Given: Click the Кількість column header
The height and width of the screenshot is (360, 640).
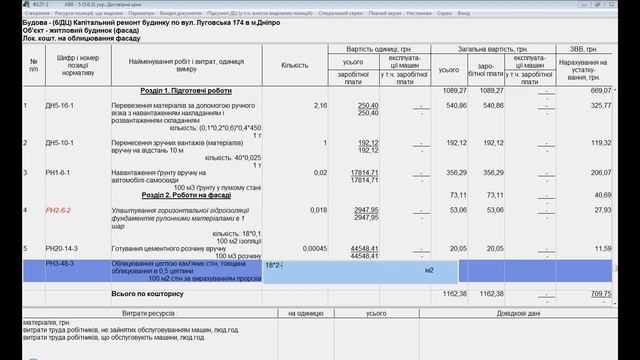Looking at the screenshot, I should (295, 65).
